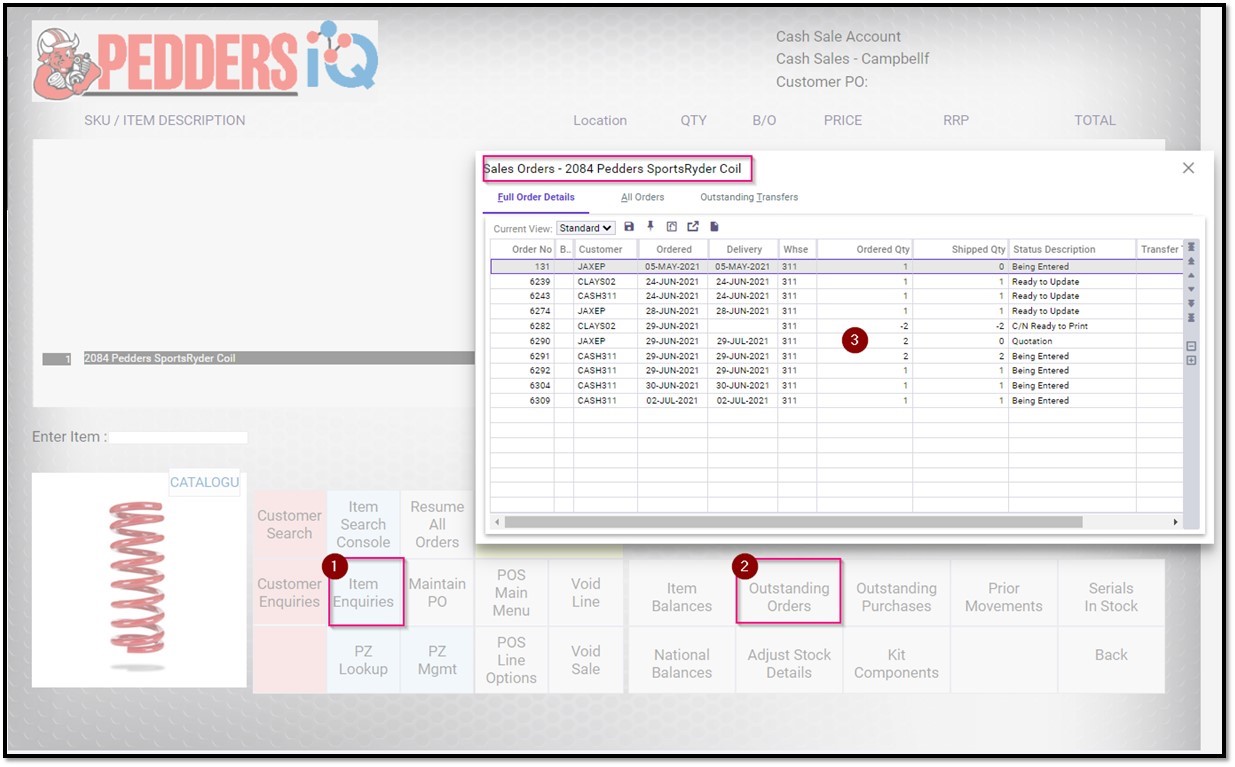Open Outstanding Transfers tab
The width and height of the screenshot is (1235, 767).
pyautogui.click(x=749, y=197)
